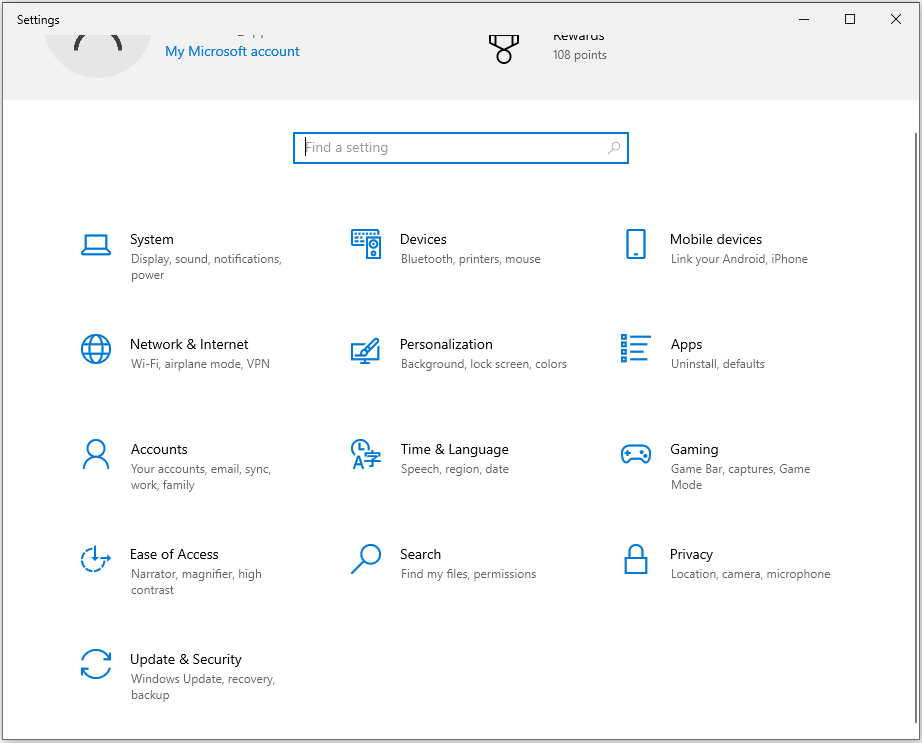Image resolution: width=922 pixels, height=743 pixels.
Task: Open Search settings
Action: pyautogui.click(x=421, y=554)
